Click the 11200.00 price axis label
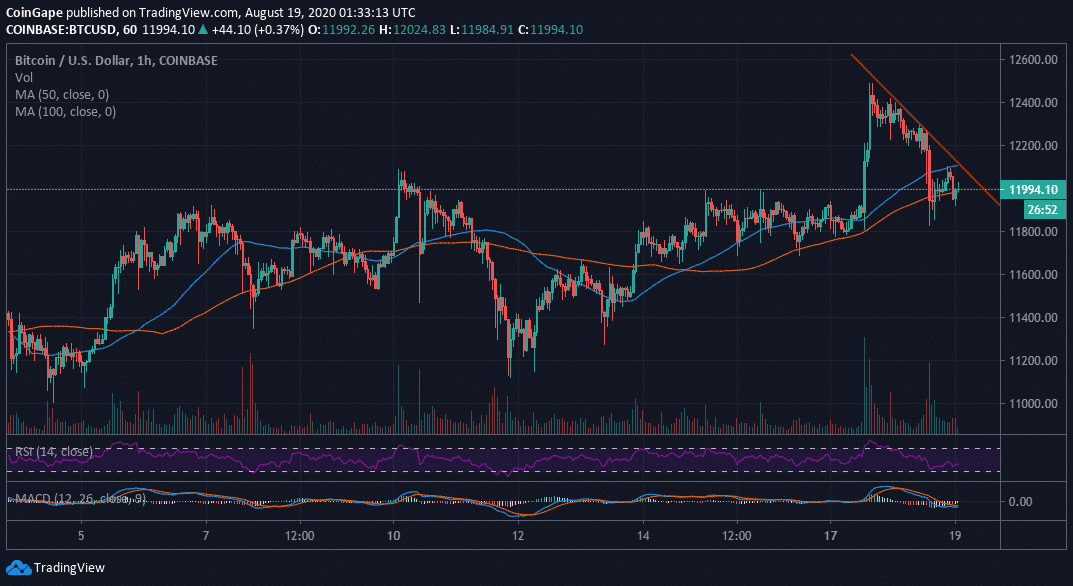The image size is (1073, 586). pos(1033,361)
